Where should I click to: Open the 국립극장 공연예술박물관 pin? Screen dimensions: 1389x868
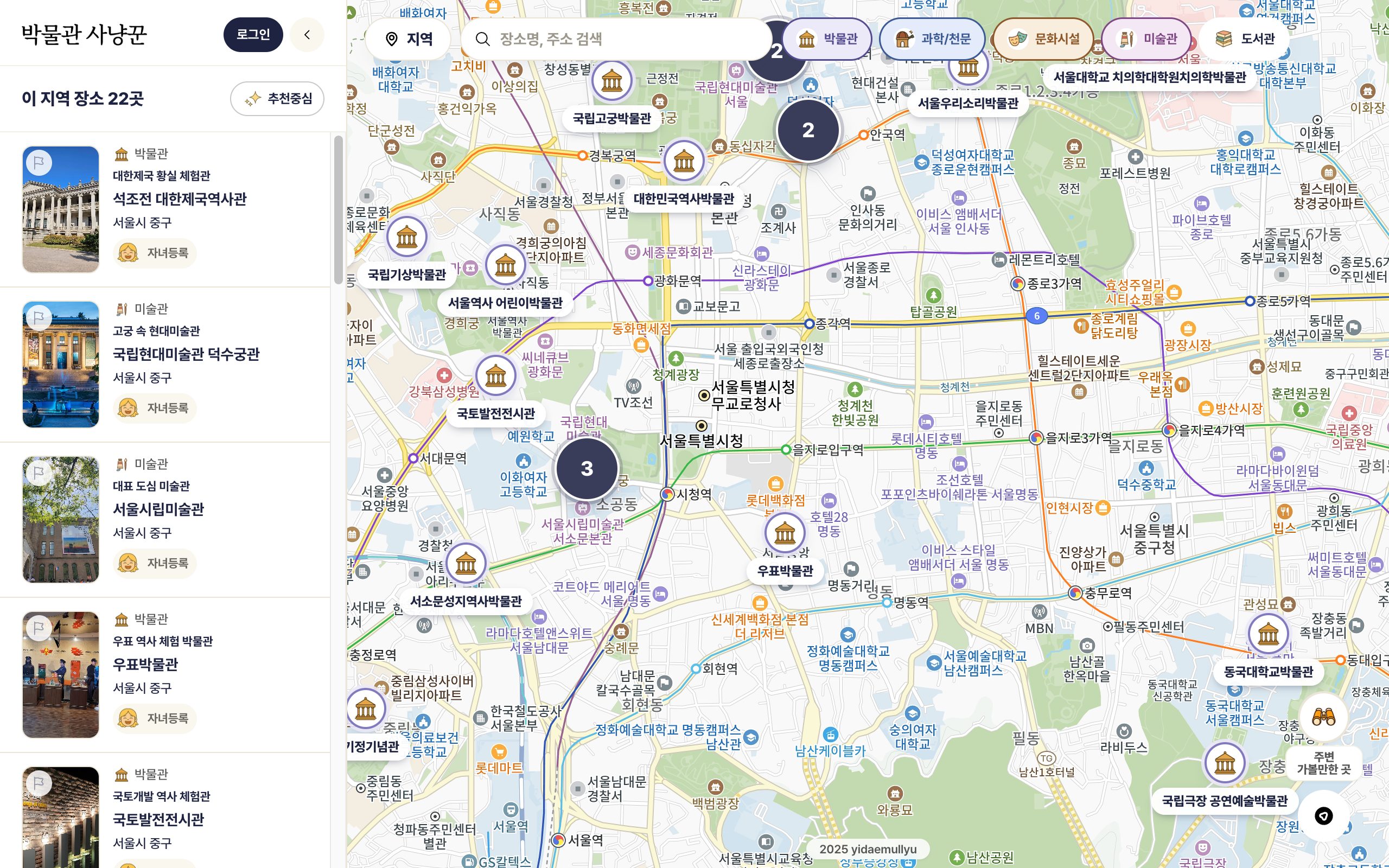[1224, 763]
